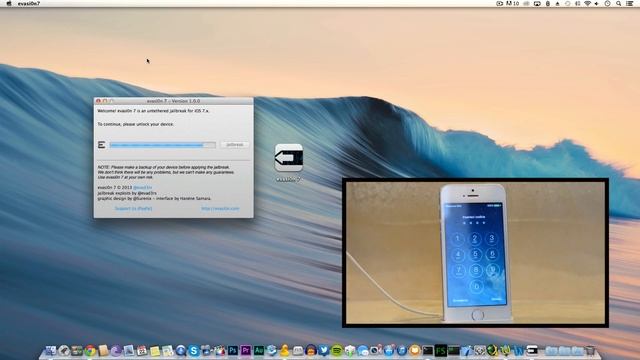
Task: Open the Support Us (PayPal) link
Action: coord(133,209)
